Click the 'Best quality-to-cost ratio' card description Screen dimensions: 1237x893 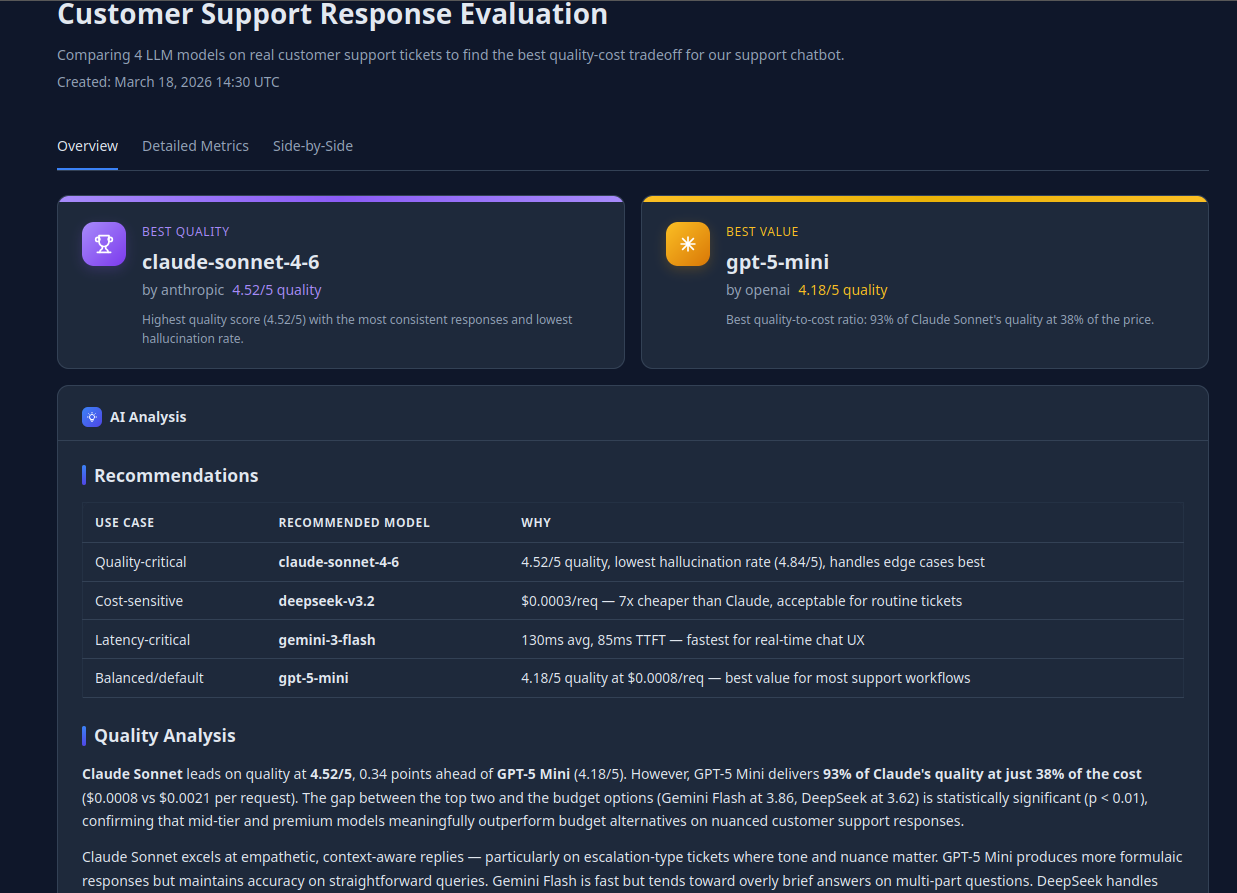tap(940, 320)
